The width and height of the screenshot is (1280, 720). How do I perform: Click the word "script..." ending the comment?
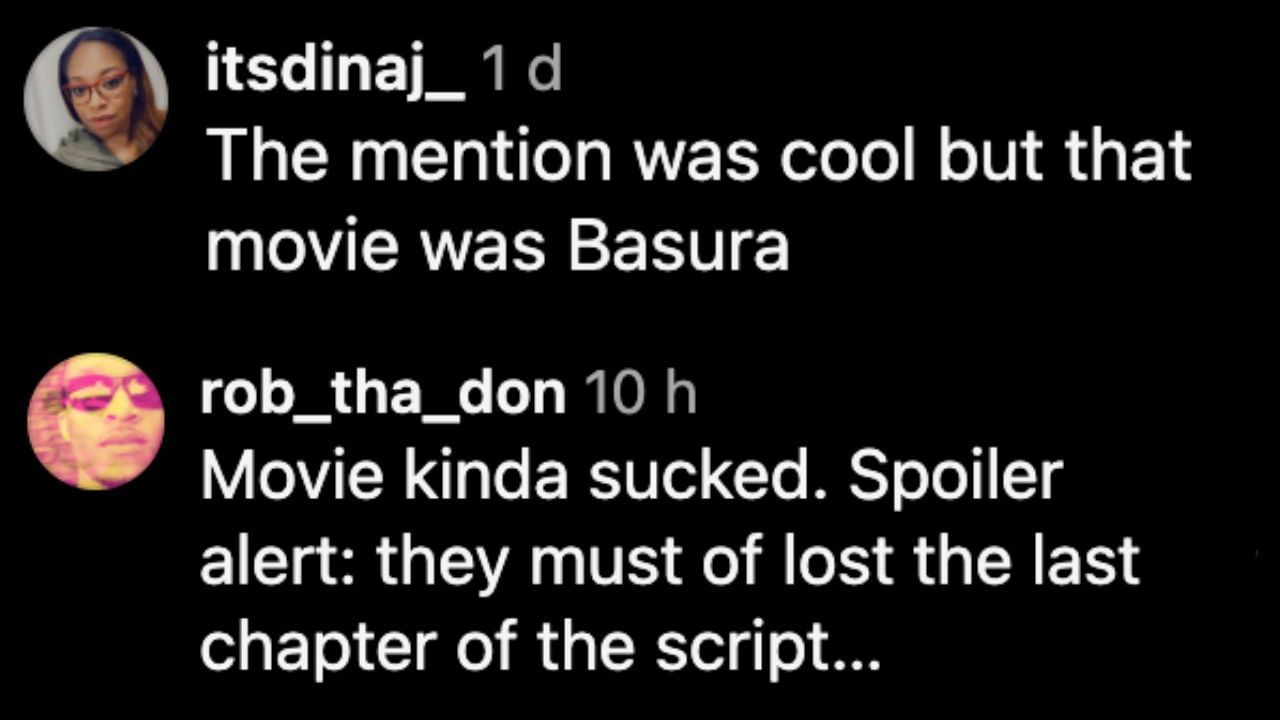pos(767,648)
